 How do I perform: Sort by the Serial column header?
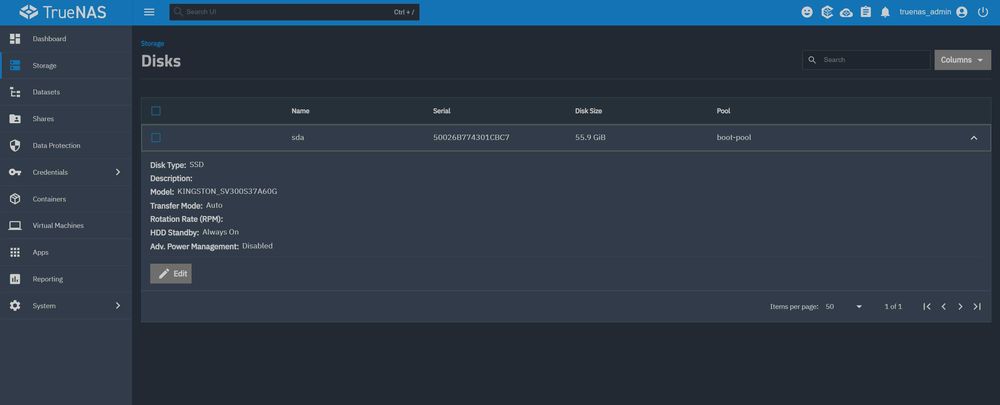click(x=441, y=111)
